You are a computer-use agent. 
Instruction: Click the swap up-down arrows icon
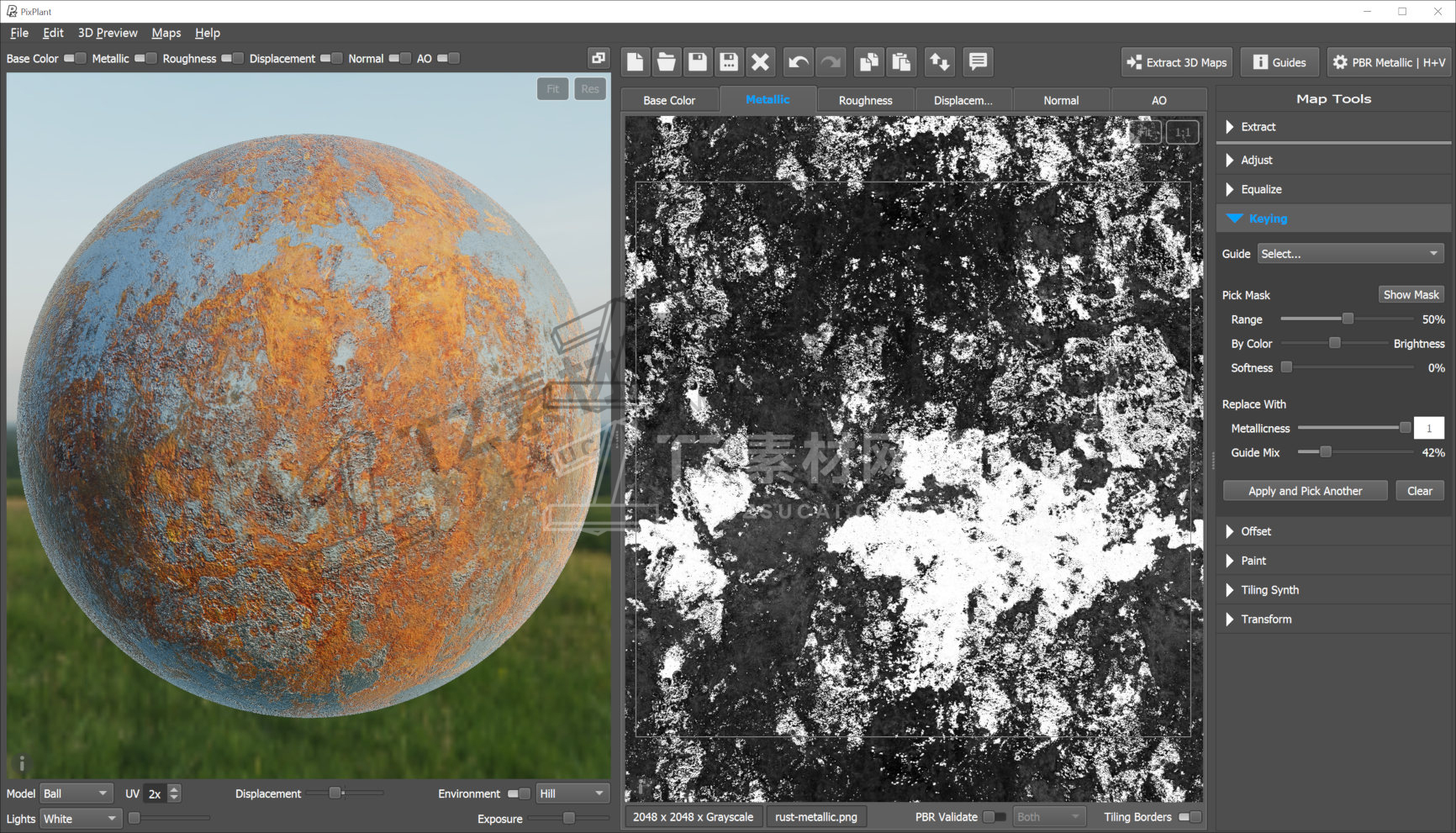click(939, 62)
